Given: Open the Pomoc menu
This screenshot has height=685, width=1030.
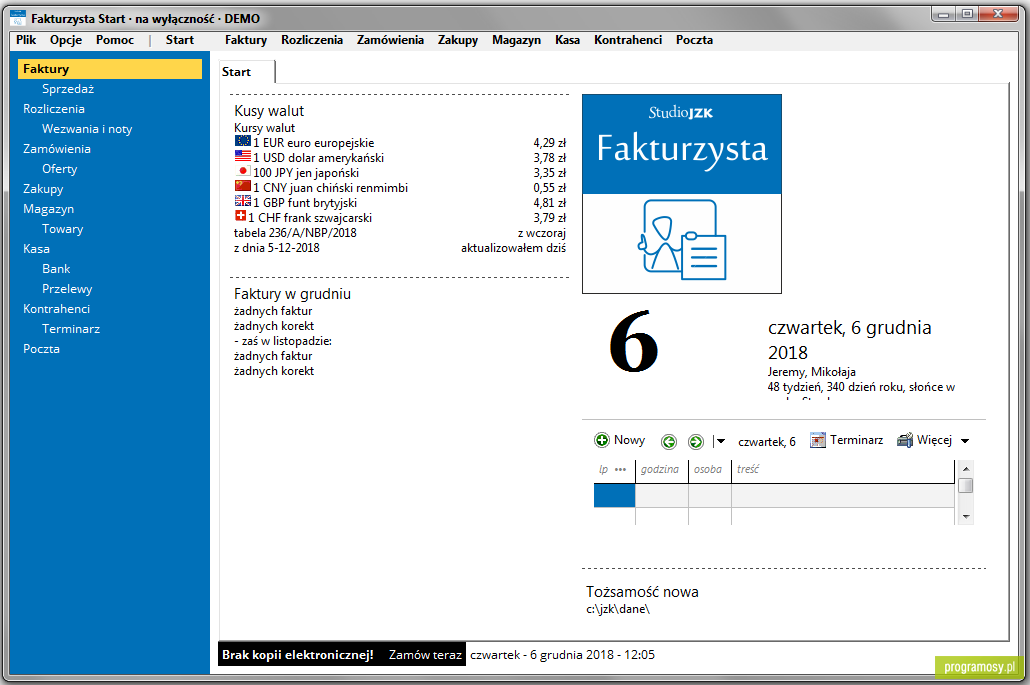Looking at the screenshot, I should tap(115, 40).
